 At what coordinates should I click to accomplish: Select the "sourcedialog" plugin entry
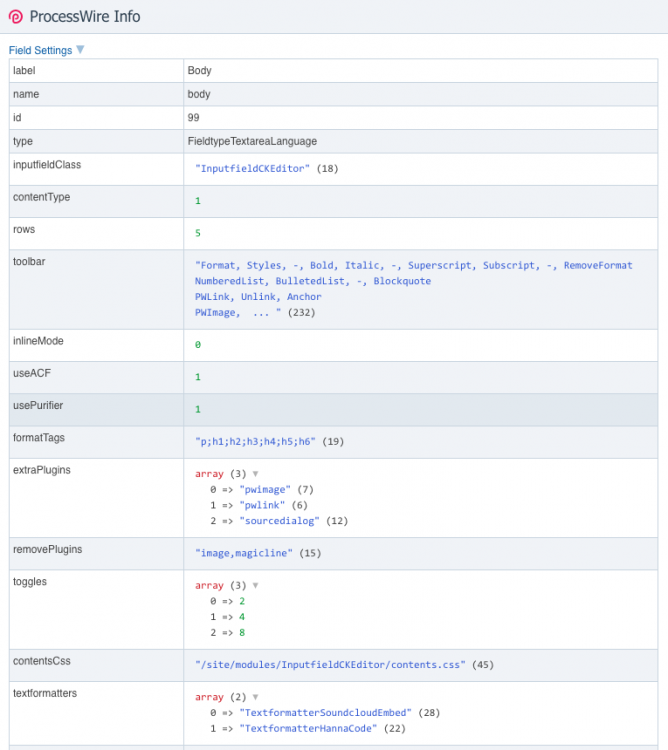click(x=280, y=522)
